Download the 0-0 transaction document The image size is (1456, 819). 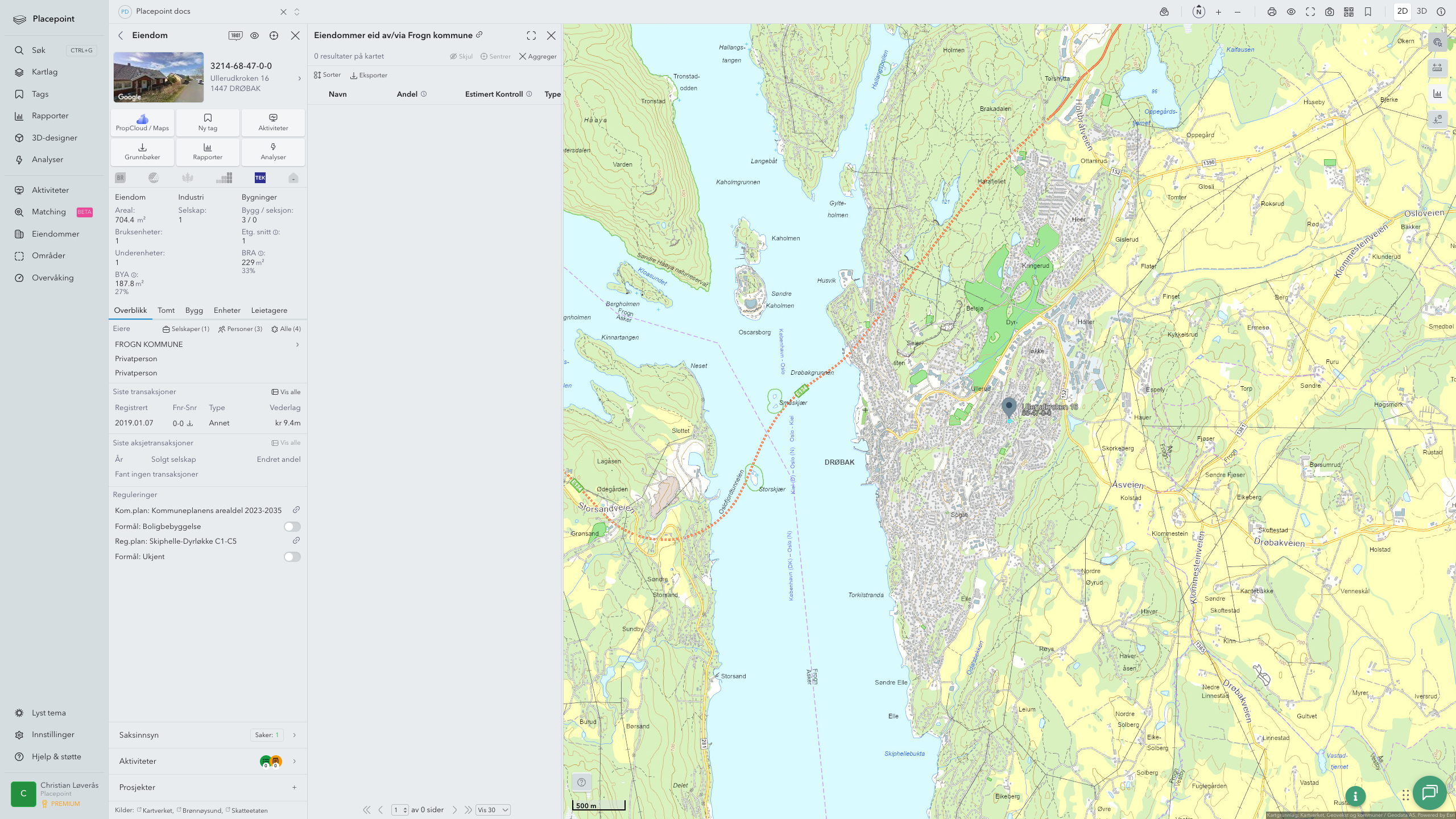click(190, 423)
